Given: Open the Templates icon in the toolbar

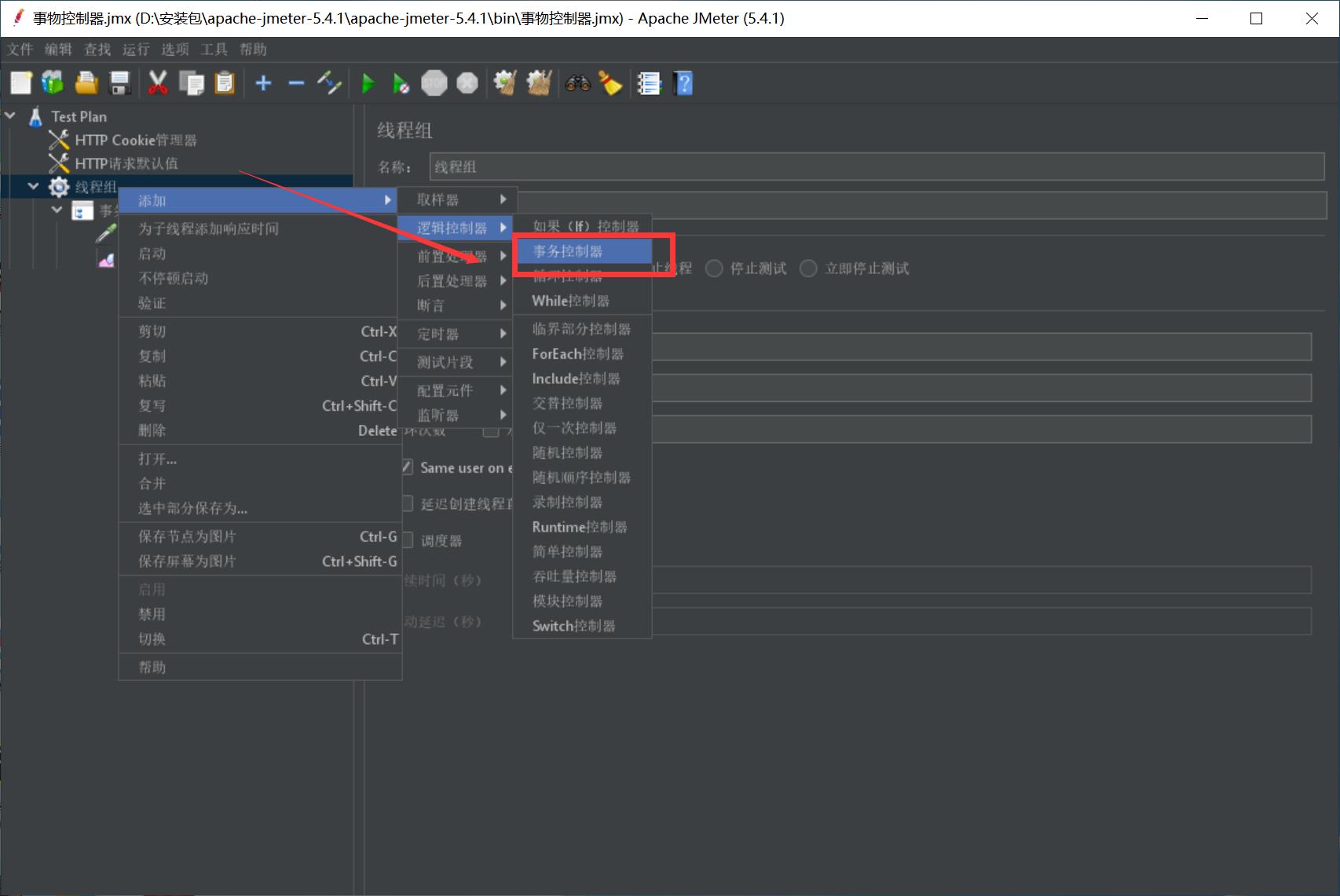Looking at the screenshot, I should pos(53,82).
